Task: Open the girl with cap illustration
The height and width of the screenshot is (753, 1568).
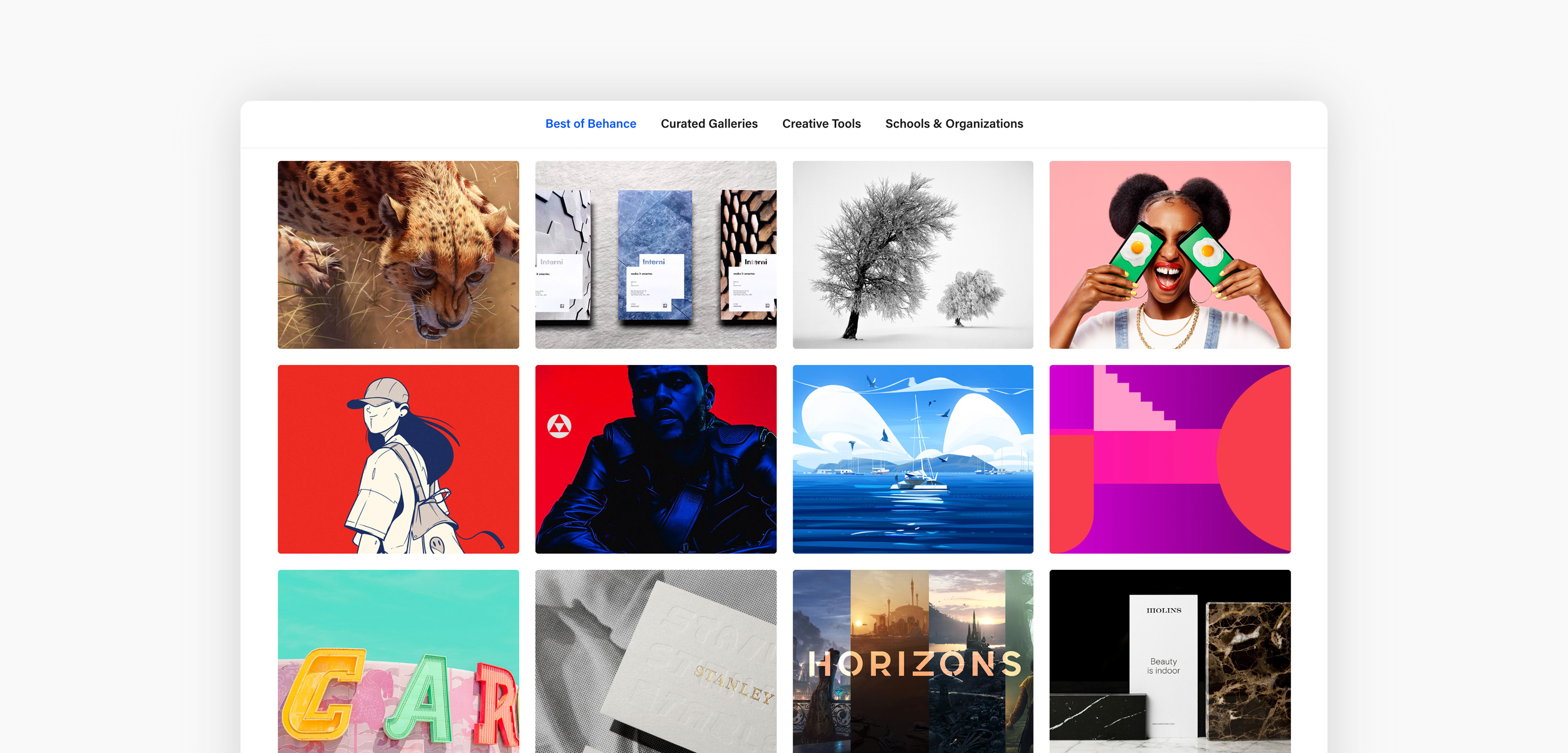Action: [x=398, y=459]
